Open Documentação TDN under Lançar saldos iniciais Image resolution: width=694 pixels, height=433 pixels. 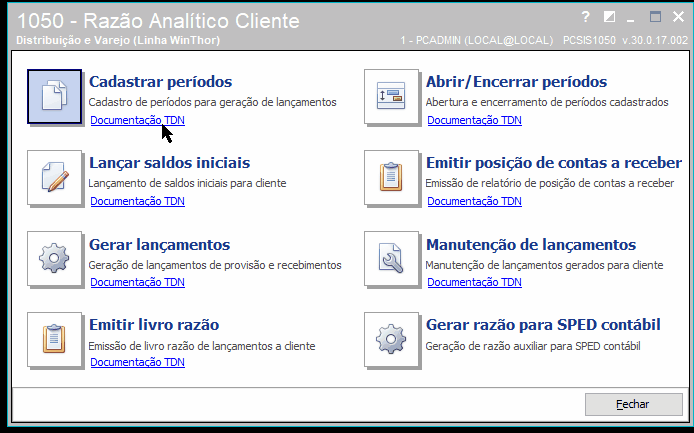tap(137, 201)
